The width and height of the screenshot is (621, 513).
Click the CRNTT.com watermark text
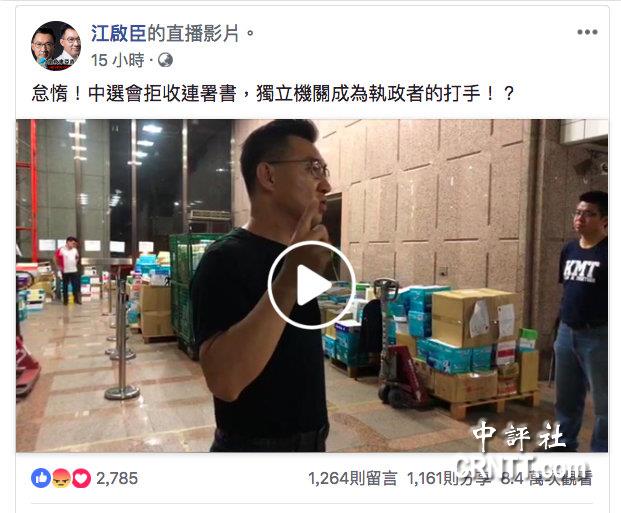click(521, 466)
